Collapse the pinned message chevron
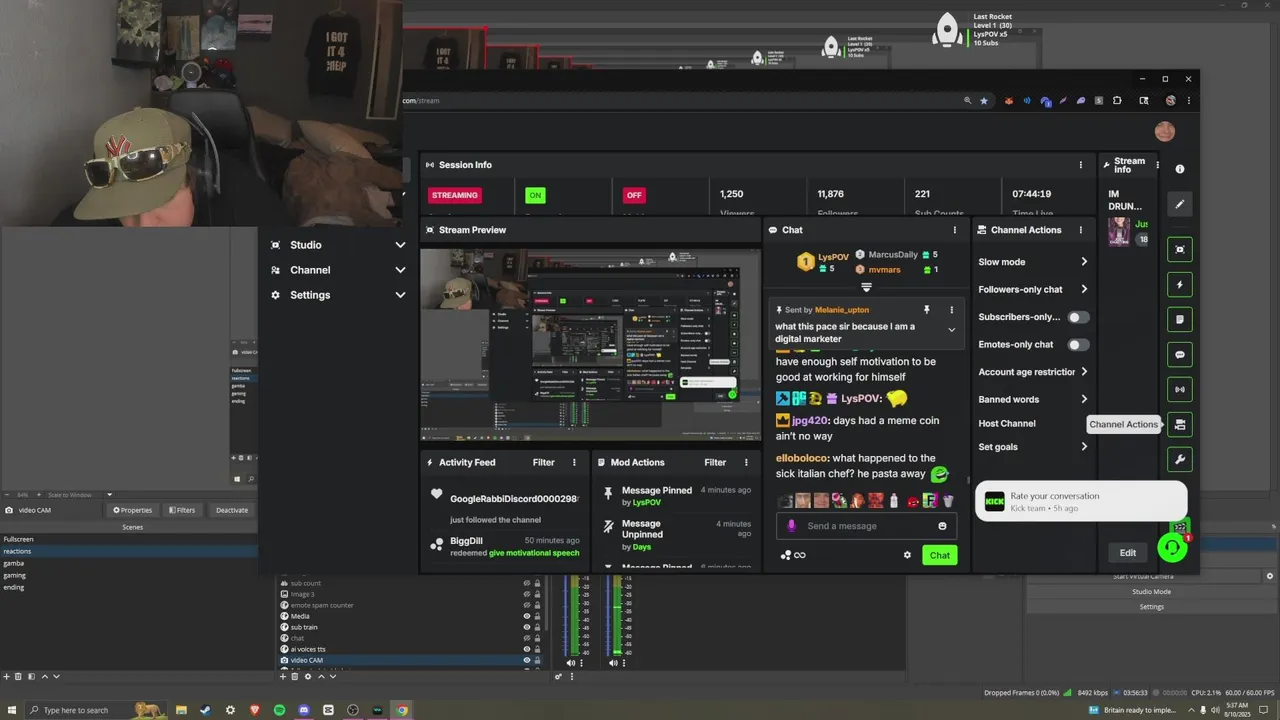 (x=951, y=330)
